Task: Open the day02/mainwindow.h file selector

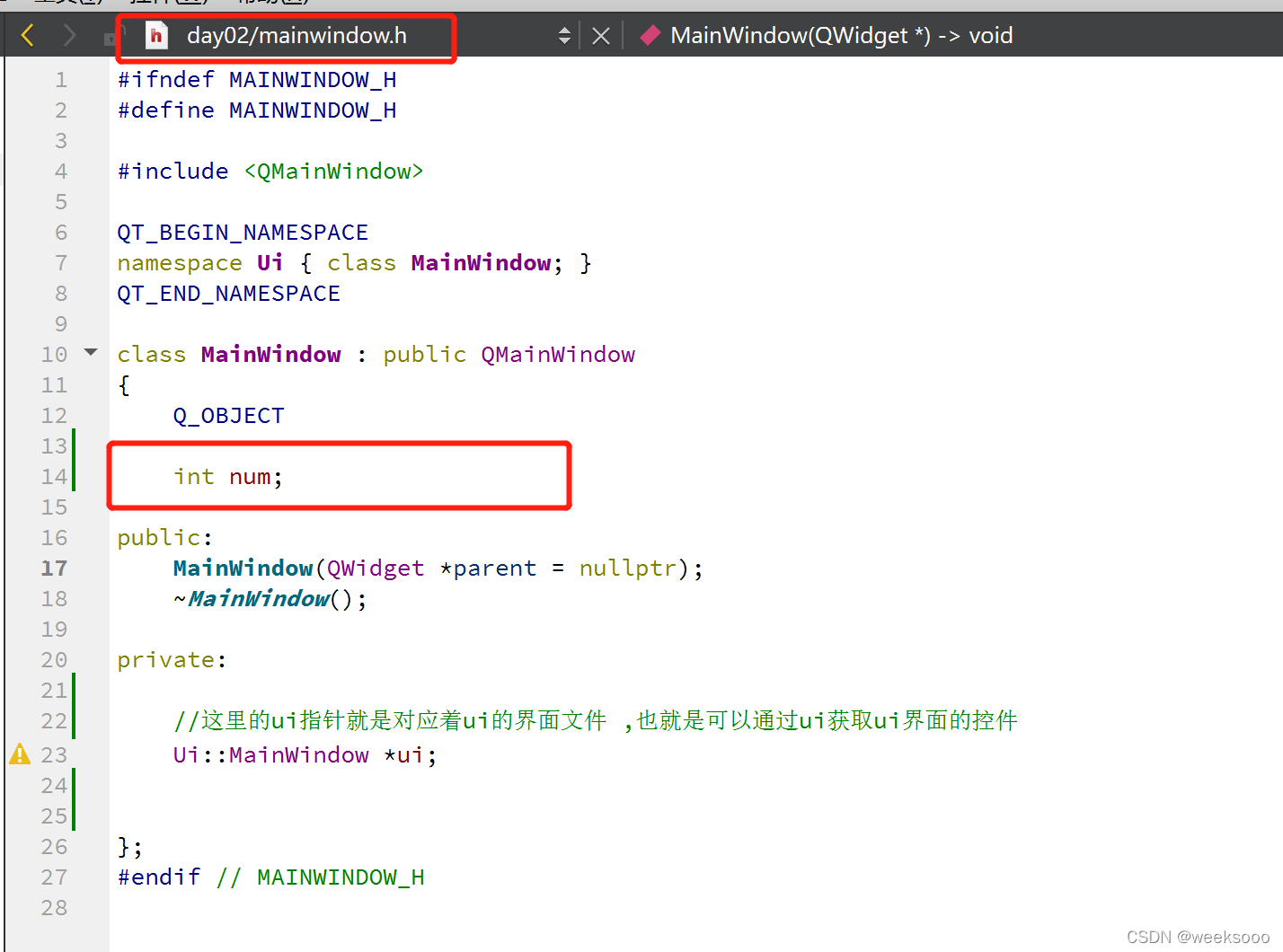Action: click(x=296, y=36)
